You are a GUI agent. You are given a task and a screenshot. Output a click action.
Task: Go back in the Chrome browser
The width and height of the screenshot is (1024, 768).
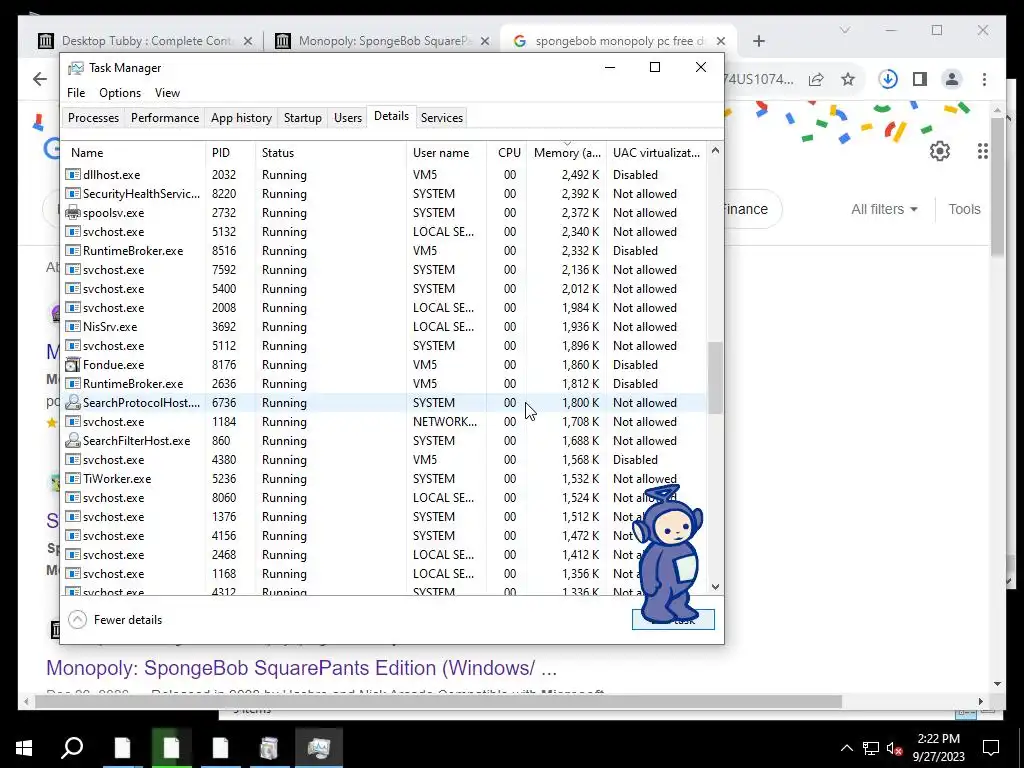[40, 79]
